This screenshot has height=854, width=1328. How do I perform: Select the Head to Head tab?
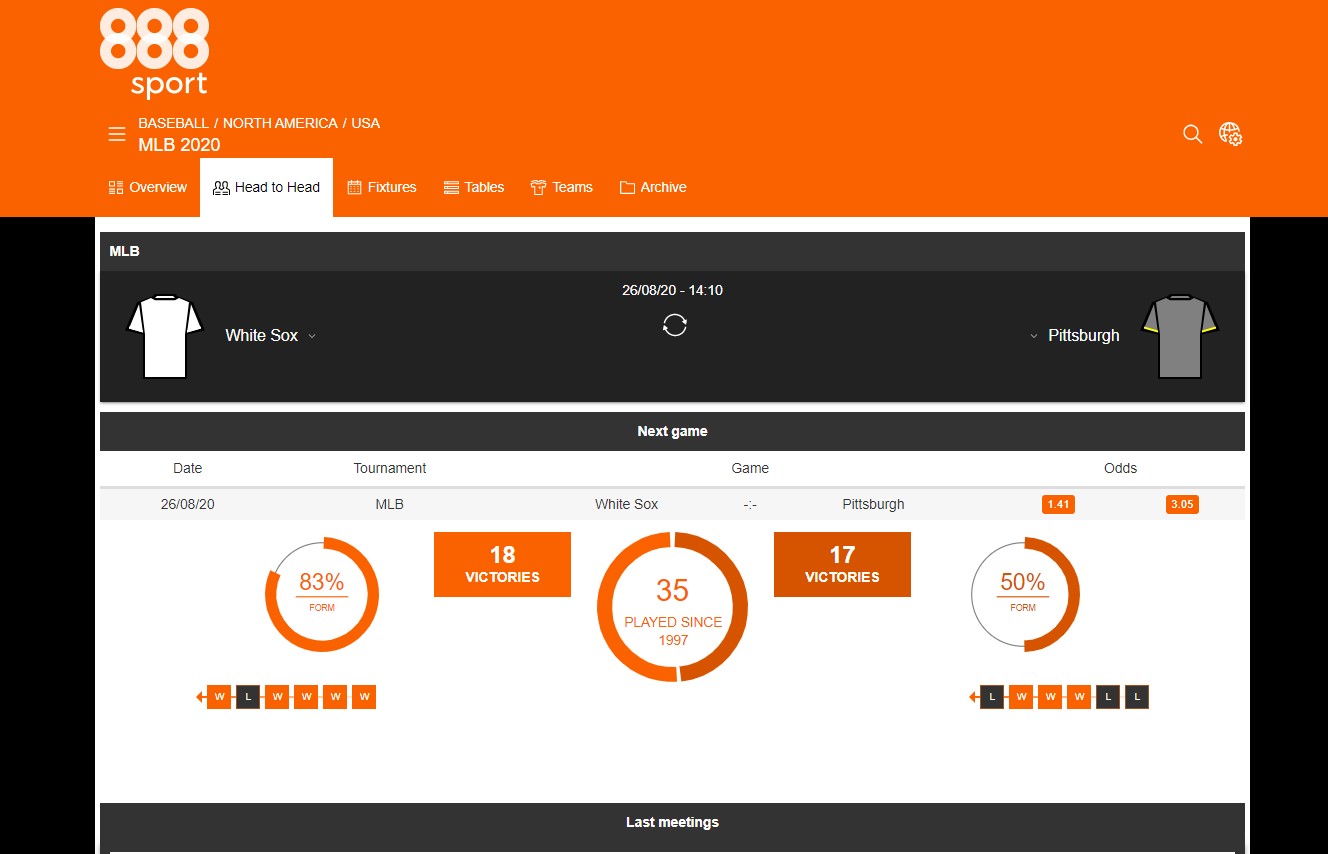pos(267,187)
